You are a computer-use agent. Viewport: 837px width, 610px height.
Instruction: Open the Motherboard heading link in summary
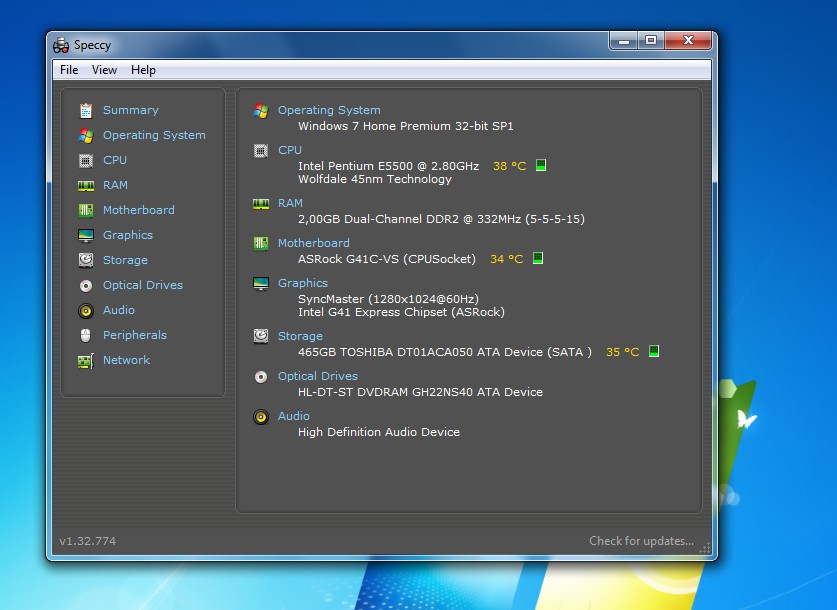click(x=314, y=243)
